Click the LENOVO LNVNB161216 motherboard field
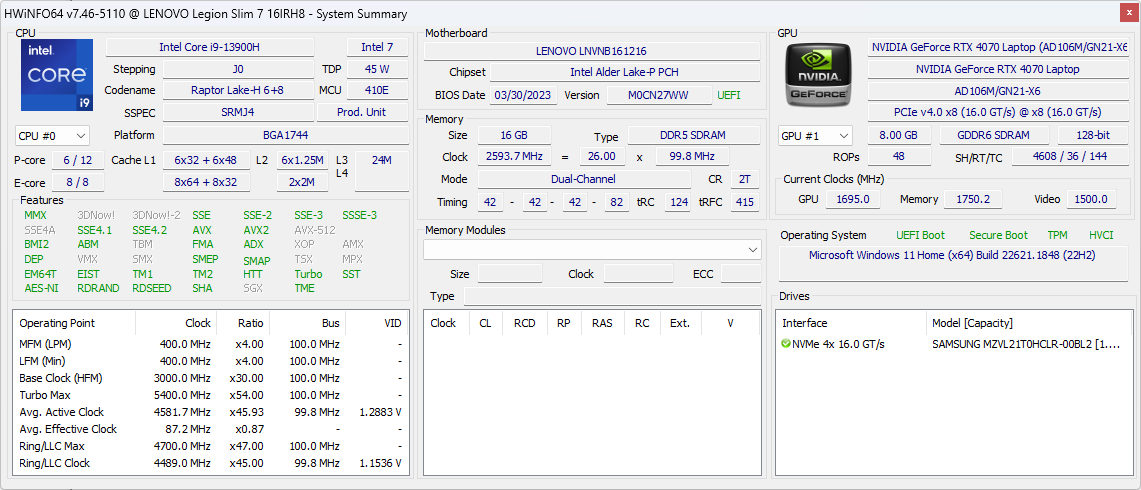Screen dimensions: 1141x490 coord(591,51)
